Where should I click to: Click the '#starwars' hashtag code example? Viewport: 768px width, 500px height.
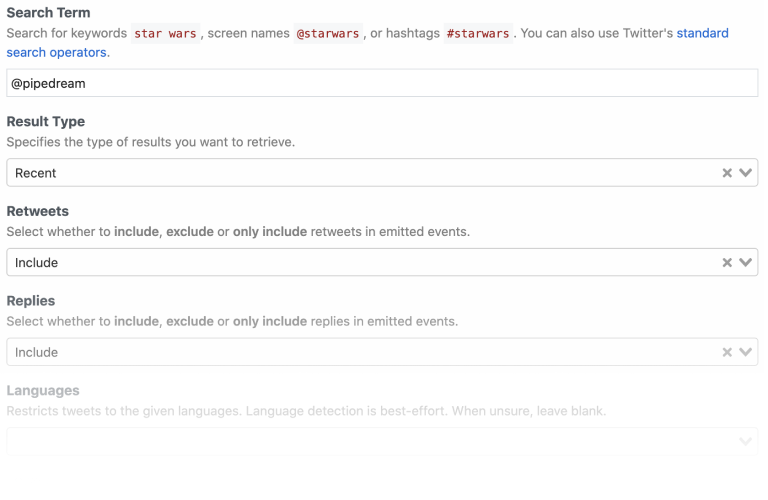click(x=478, y=33)
